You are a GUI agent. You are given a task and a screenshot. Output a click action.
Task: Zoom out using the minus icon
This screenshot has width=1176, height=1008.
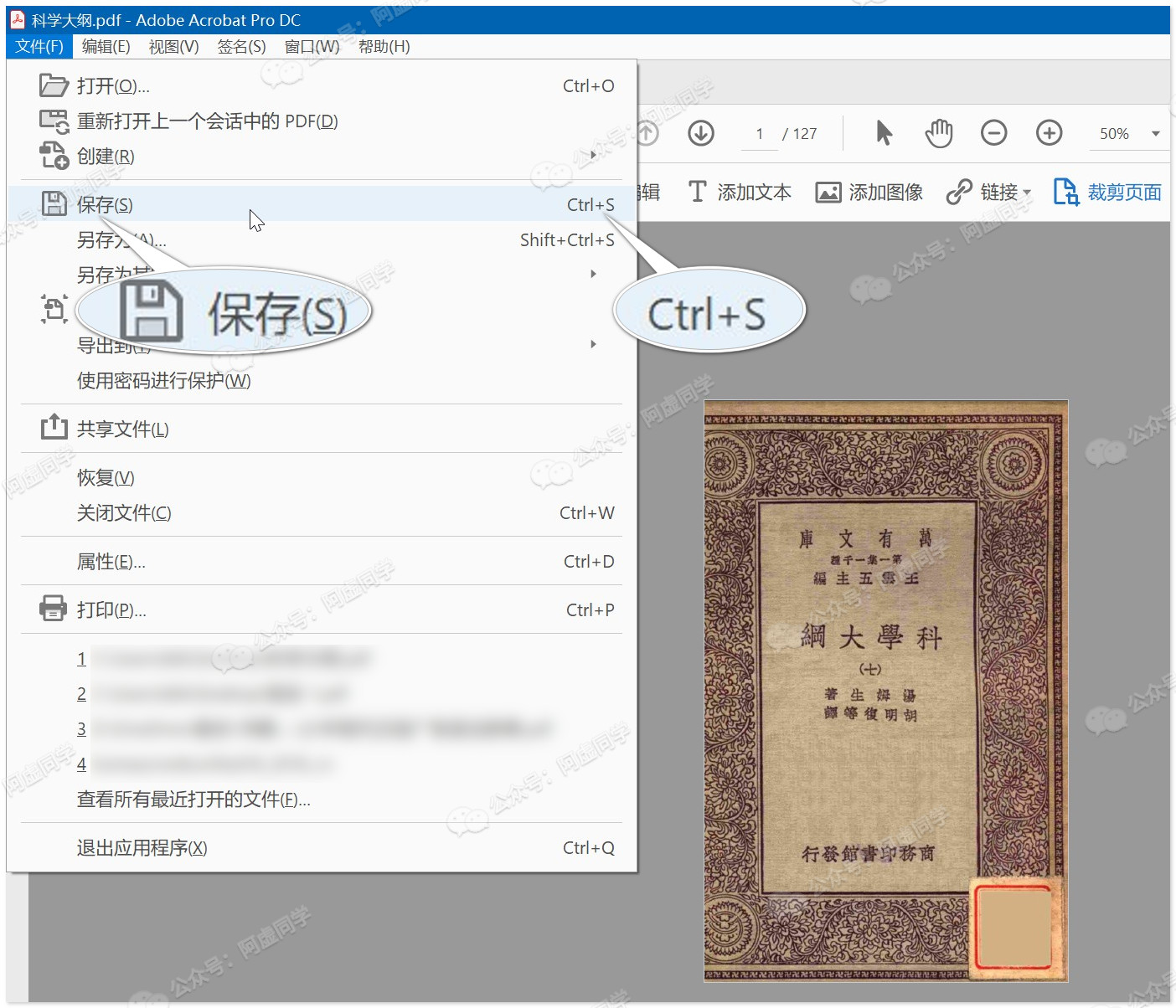(994, 132)
